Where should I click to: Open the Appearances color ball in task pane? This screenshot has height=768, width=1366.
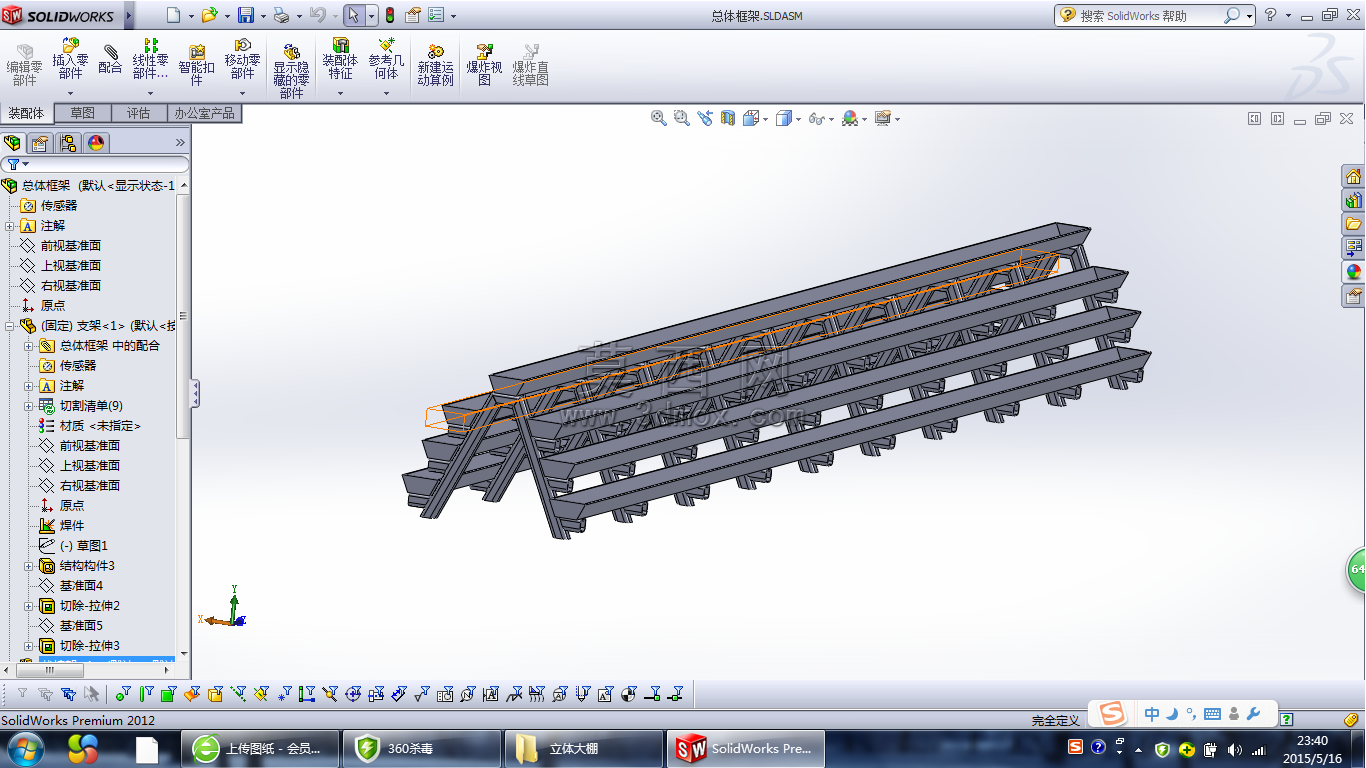pyautogui.click(x=1354, y=271)
